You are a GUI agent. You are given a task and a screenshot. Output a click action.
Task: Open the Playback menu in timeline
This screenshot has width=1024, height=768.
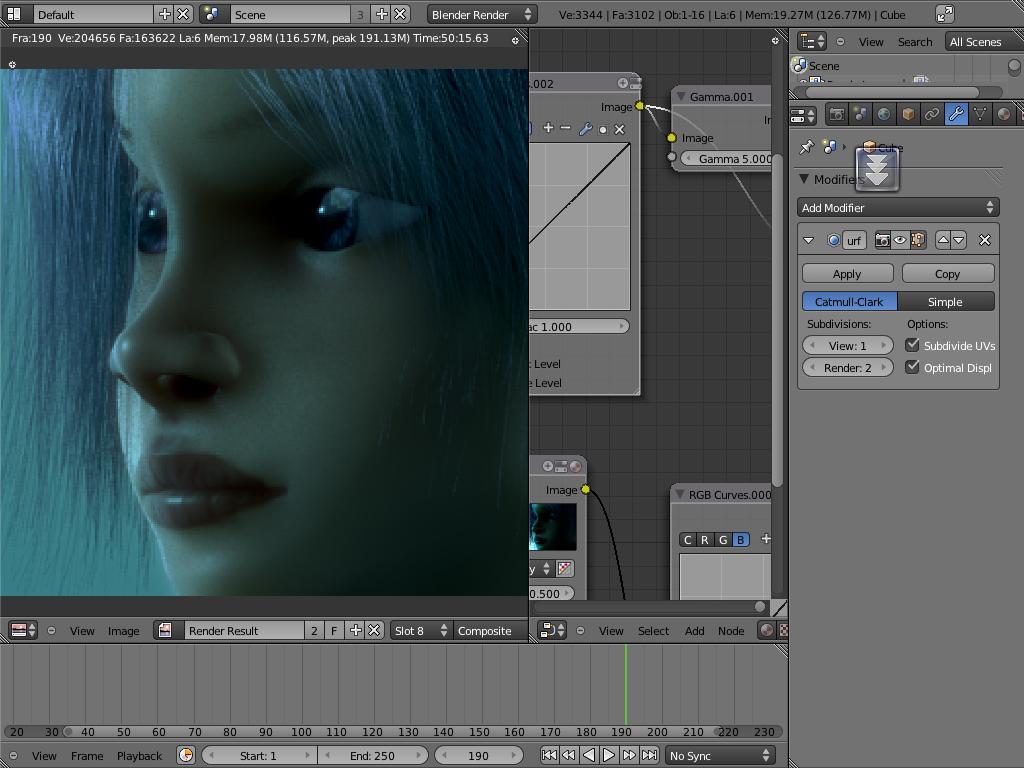[139, 756]
